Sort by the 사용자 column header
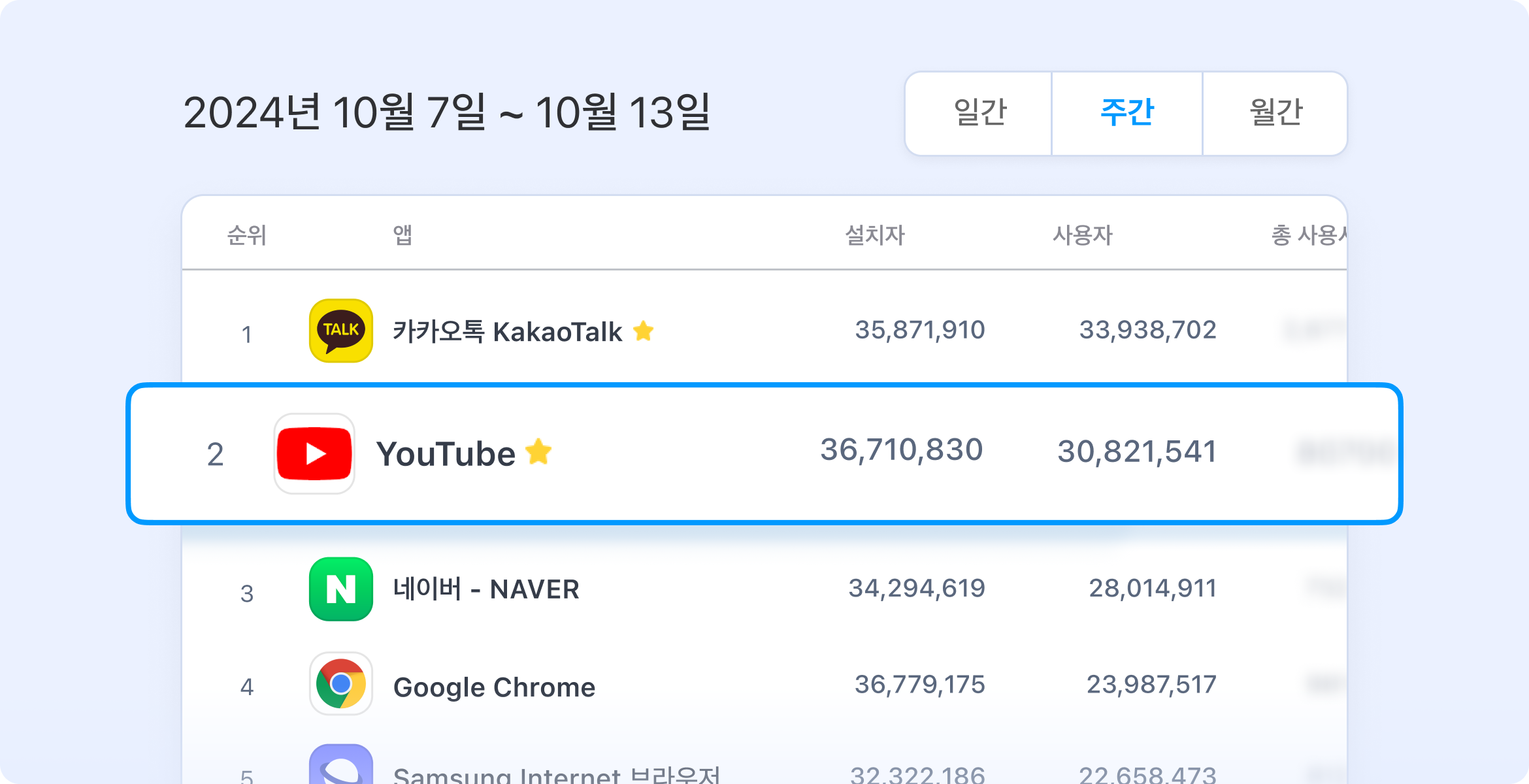The height and width of the screenshot is (784, 1529). pyautogui.click(x=1082, y=235)
